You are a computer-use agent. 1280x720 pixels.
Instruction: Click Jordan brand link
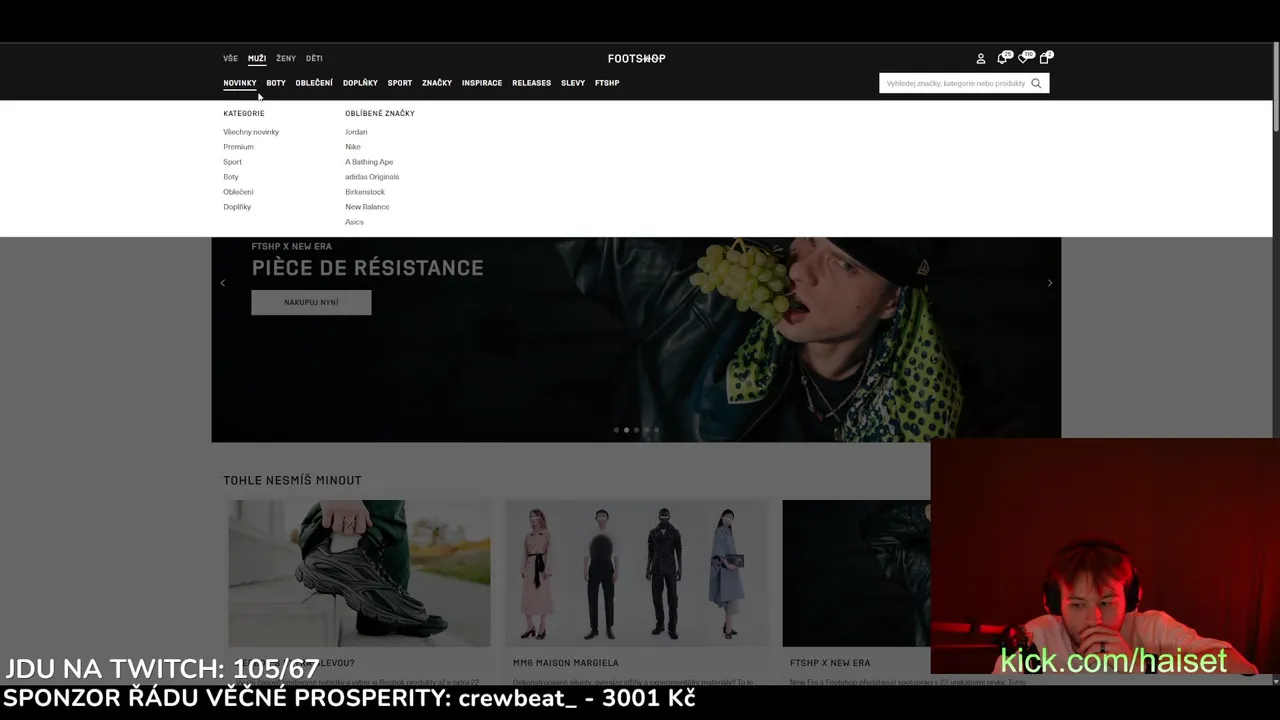356,132
